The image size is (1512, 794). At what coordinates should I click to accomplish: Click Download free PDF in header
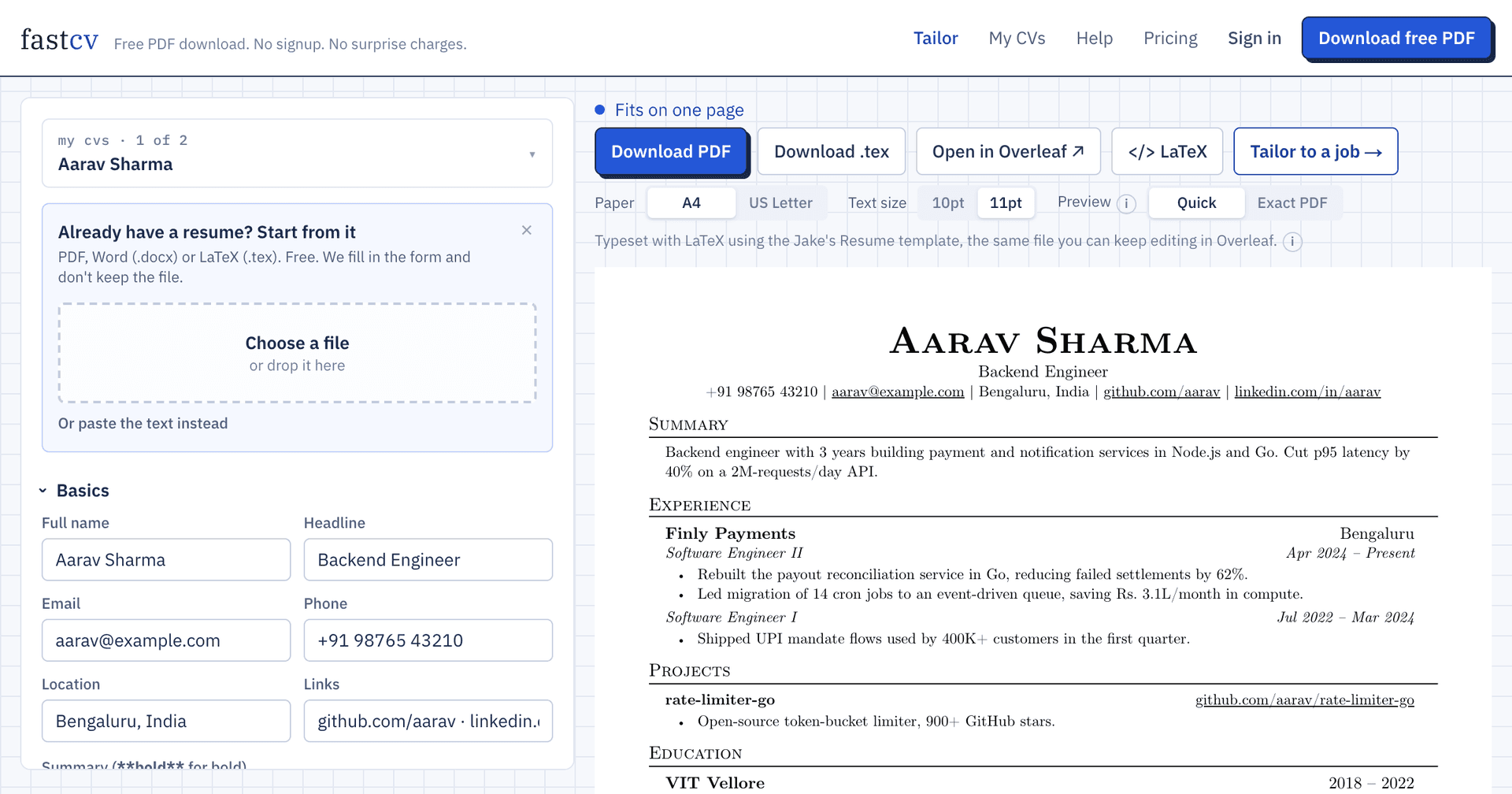pyautogui.click(x=1396, y=38)
